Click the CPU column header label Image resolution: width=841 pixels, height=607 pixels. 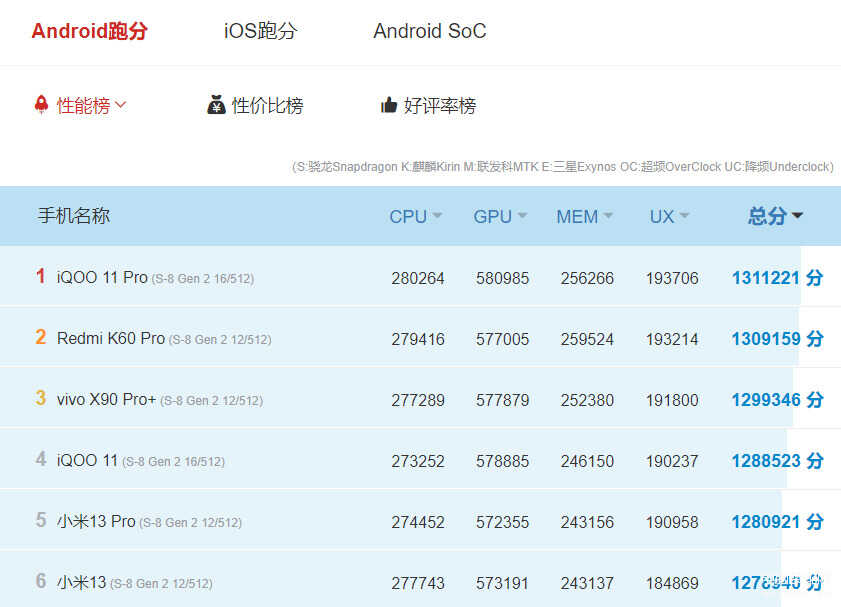click(x=408, y=216)
